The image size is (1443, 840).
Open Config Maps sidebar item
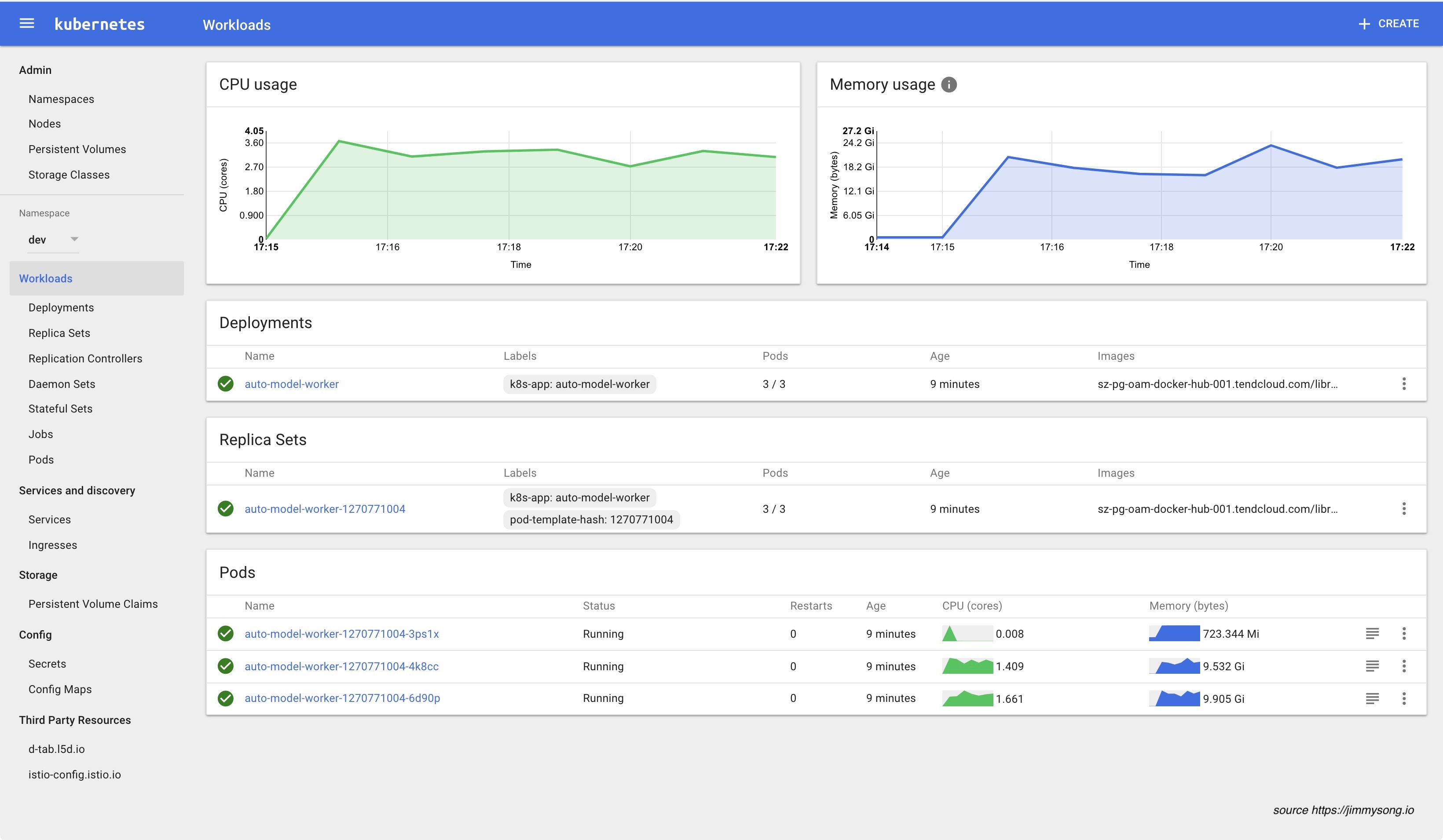click(x=60, y=690)
